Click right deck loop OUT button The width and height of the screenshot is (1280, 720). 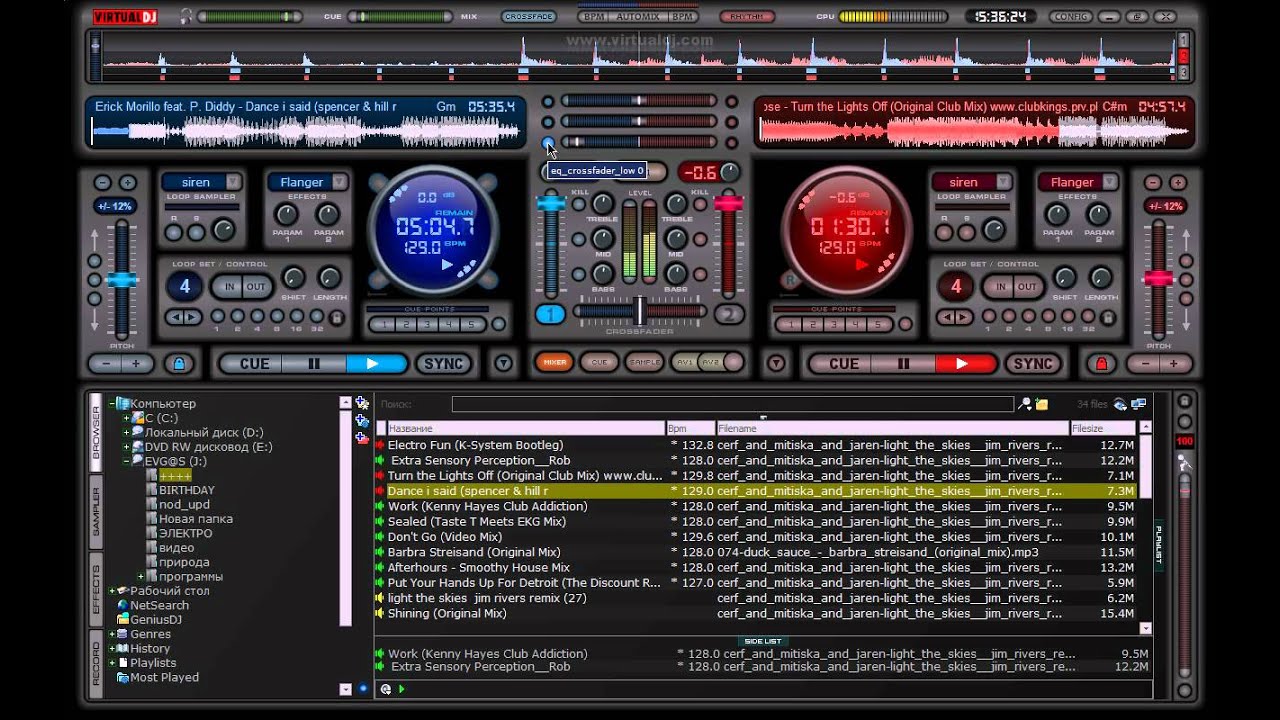1027,286
